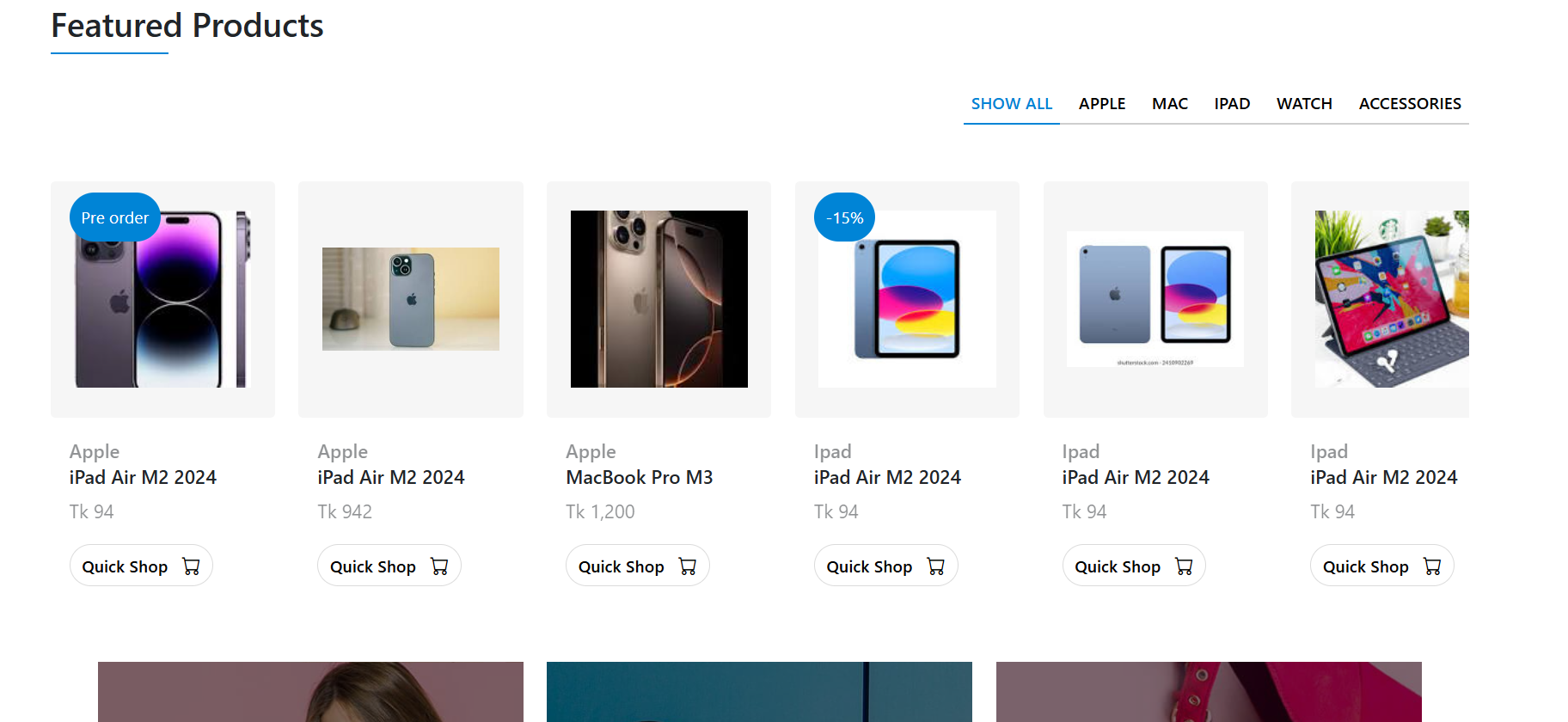Open the two-iPads shutterstock product image
The image size is (1568, 722).
pos(1155,299)
